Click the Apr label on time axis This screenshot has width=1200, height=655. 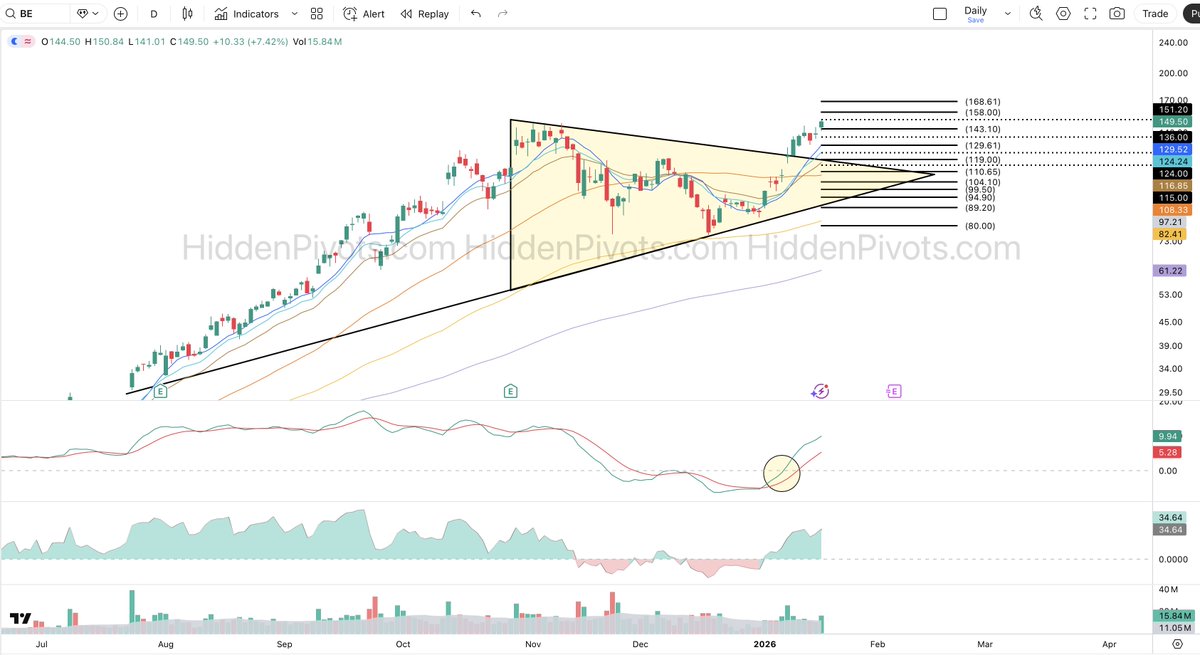(x=1109, y=646)
